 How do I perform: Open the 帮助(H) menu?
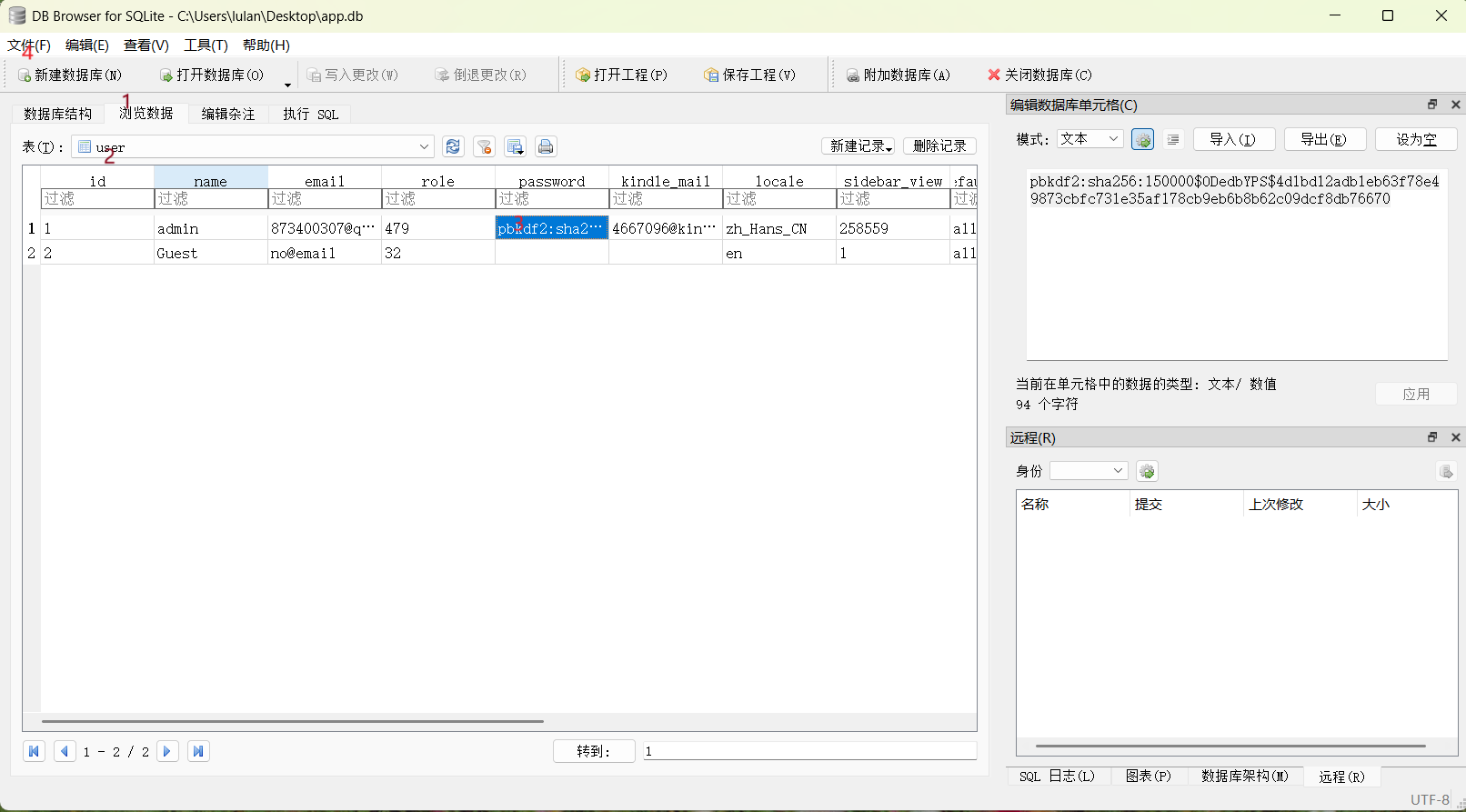266,45
